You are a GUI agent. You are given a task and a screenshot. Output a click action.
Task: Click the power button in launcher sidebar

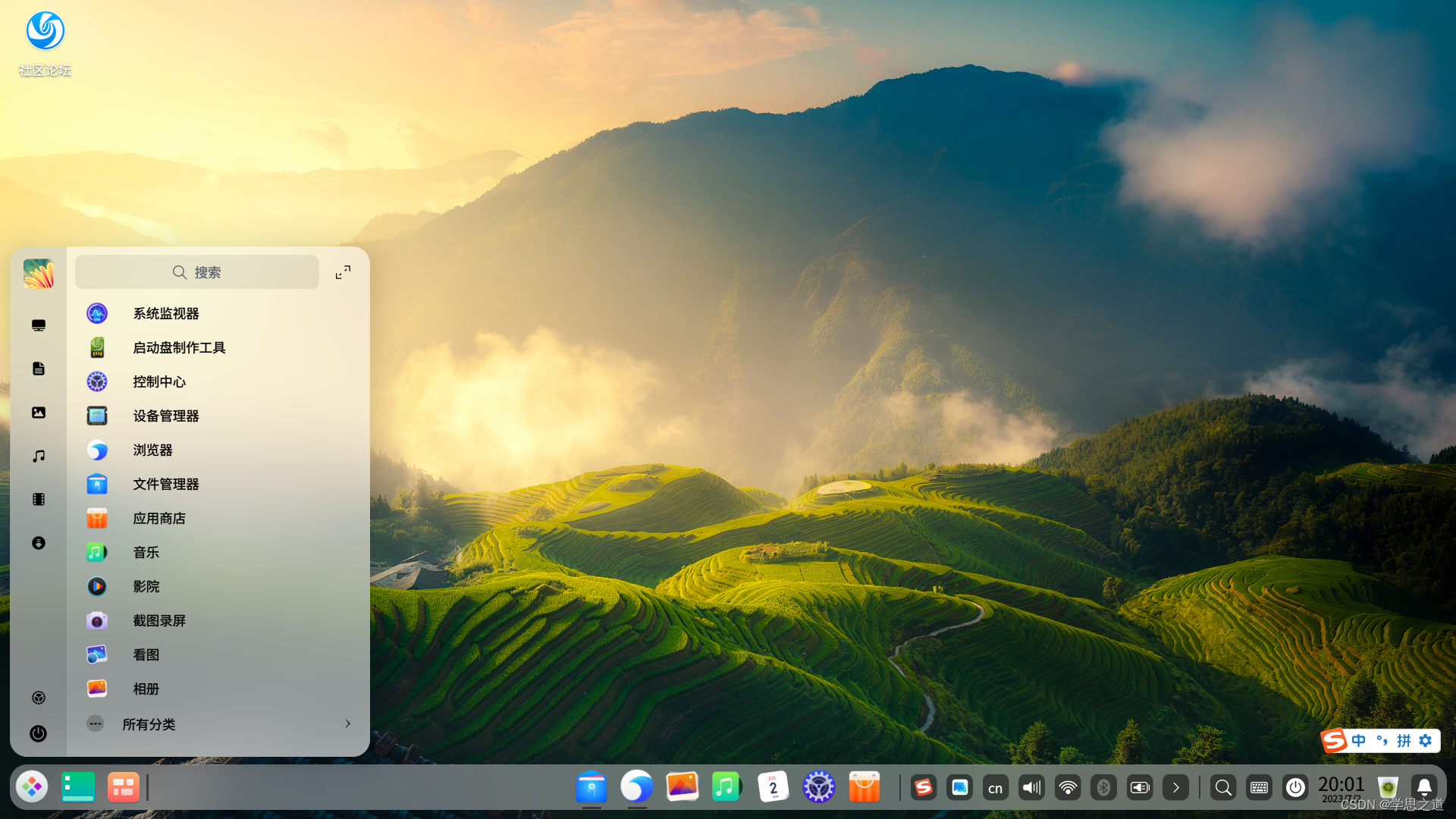pyautogui.click(x=39, y=733)
